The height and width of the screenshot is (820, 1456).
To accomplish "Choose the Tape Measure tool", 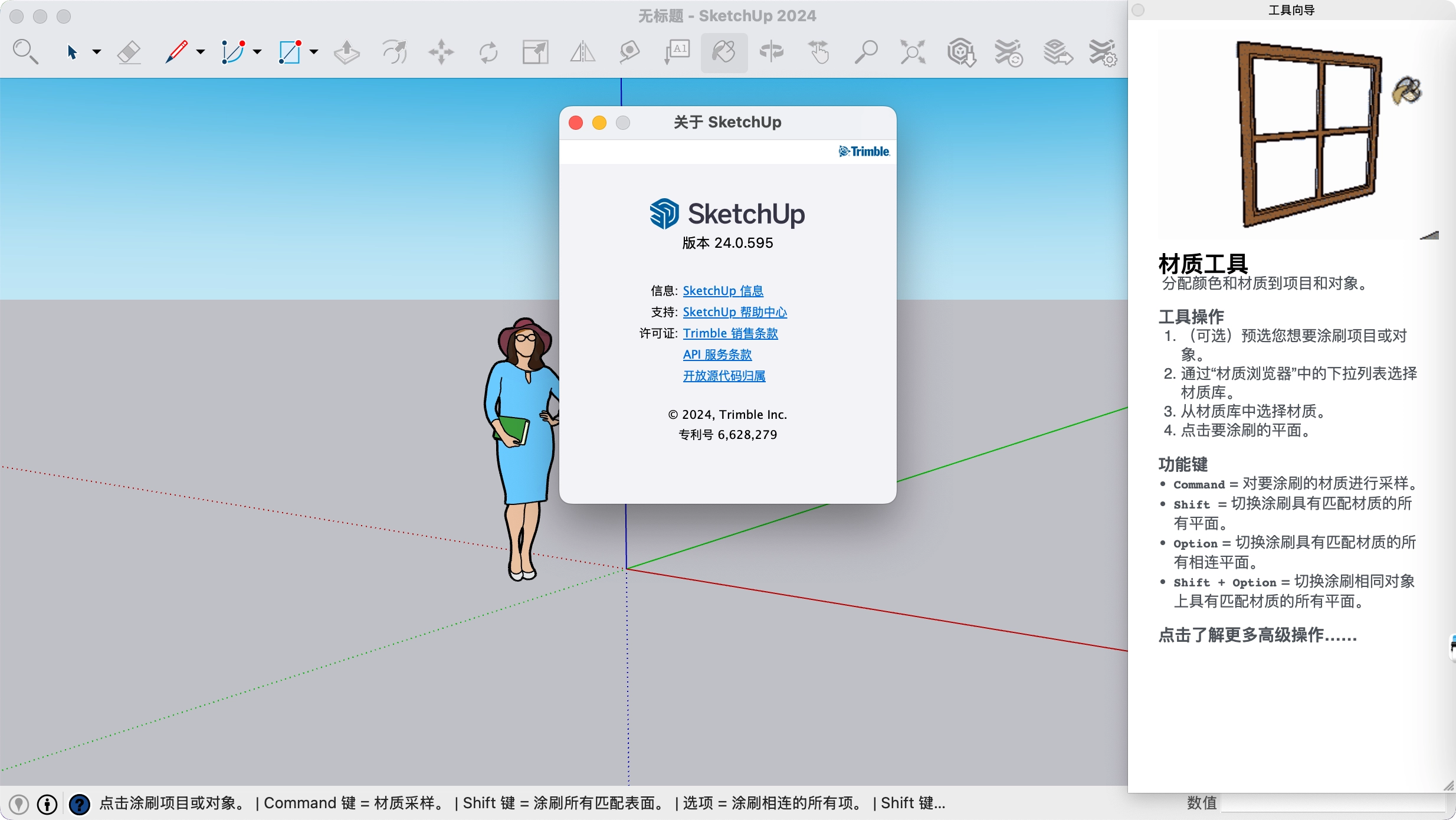I will (x=629, y=53).
